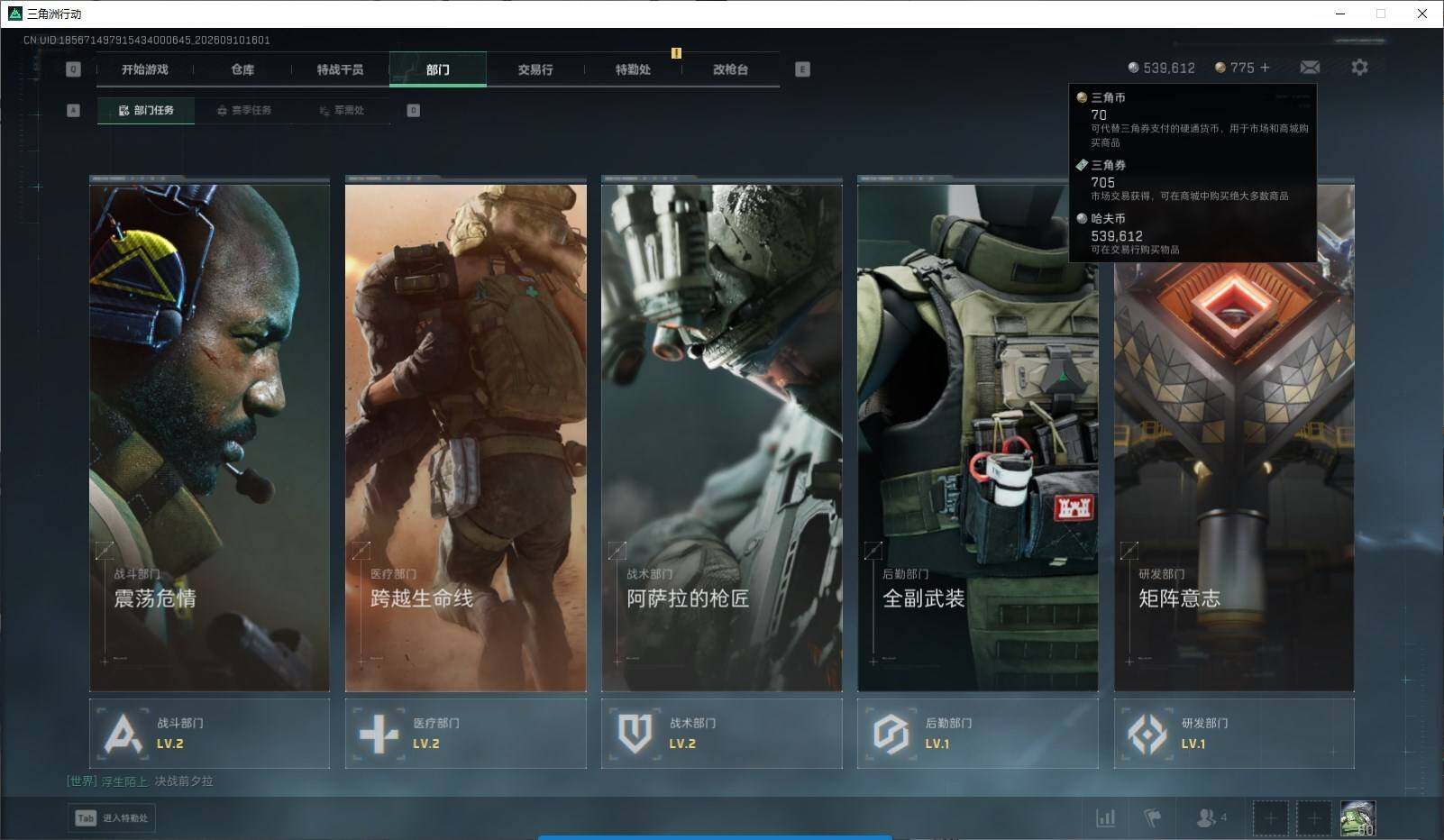Viewport: 1444px width, 840px height.
Task: Click the 三角币 coin icon in tooltip
Action: [x=1082, y=97]
